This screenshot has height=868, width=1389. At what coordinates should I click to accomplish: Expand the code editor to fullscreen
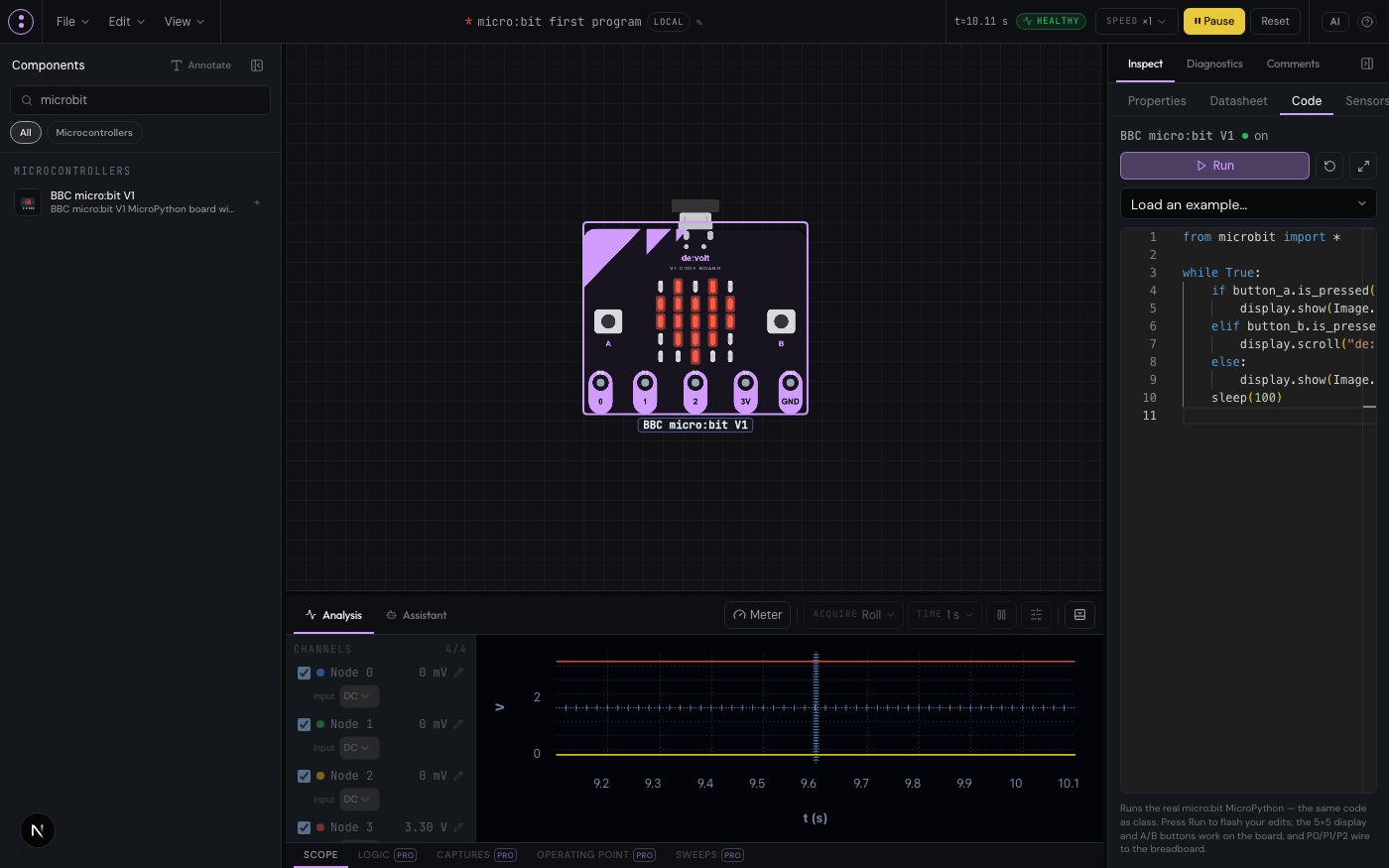[1363, 166]
